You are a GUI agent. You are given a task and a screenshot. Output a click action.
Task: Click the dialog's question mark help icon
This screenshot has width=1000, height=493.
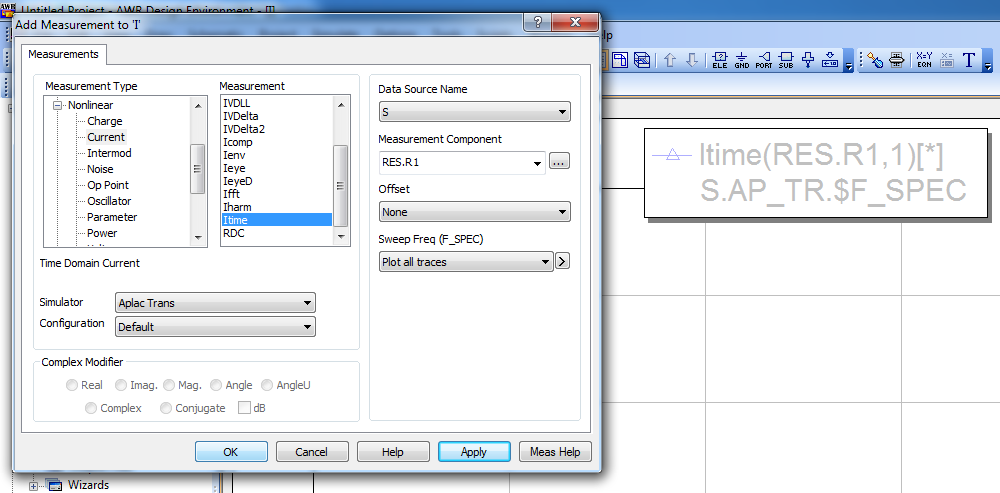tap(538, 22)
